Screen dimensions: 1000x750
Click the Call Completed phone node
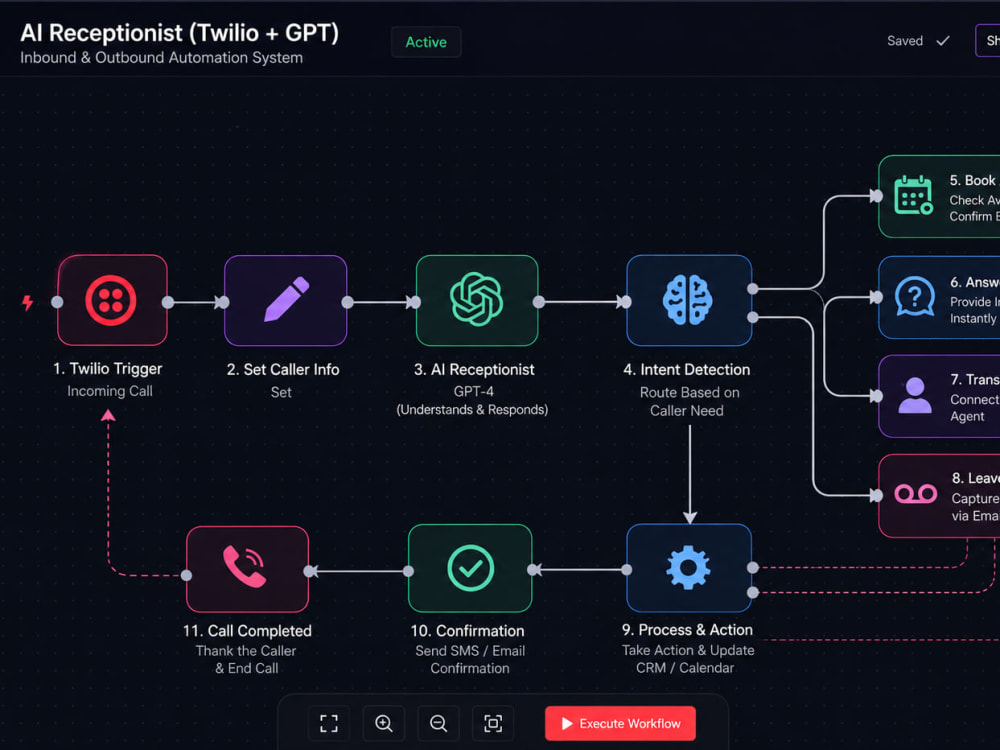(x=247, y=569)
